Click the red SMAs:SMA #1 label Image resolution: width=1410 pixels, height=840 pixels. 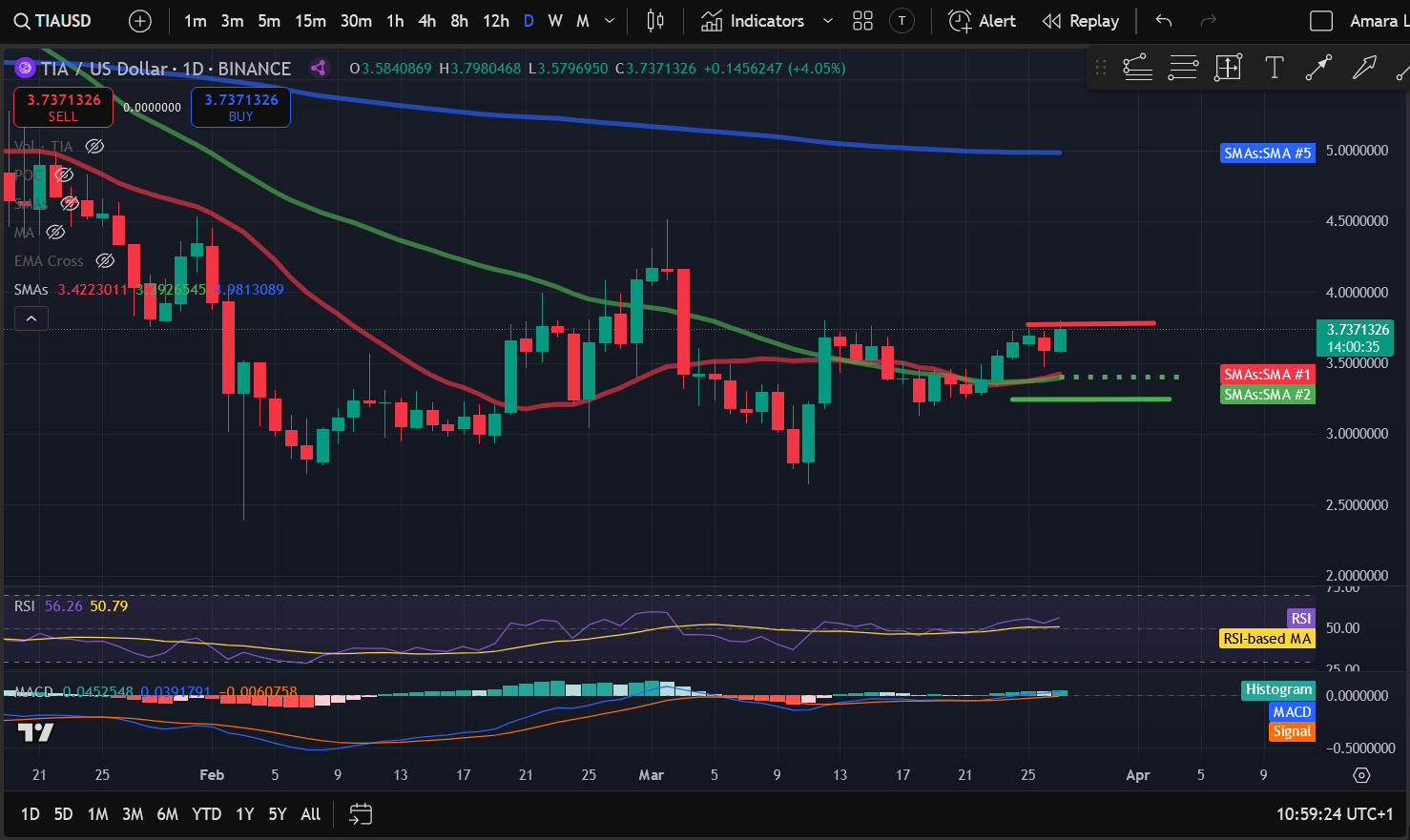click(x=1268, y=375)
